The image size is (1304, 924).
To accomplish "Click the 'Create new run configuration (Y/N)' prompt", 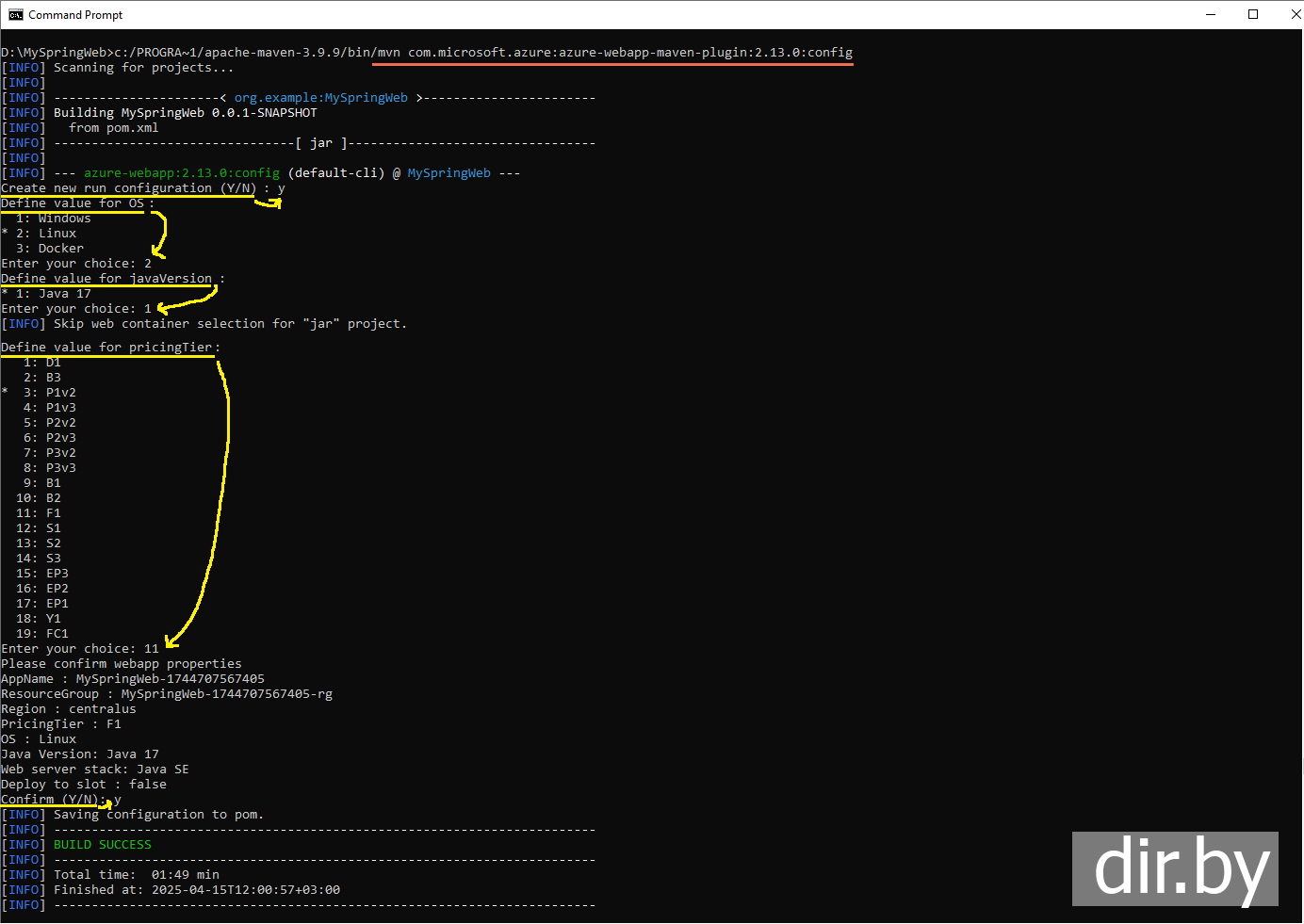I will [x=128, y=188].
